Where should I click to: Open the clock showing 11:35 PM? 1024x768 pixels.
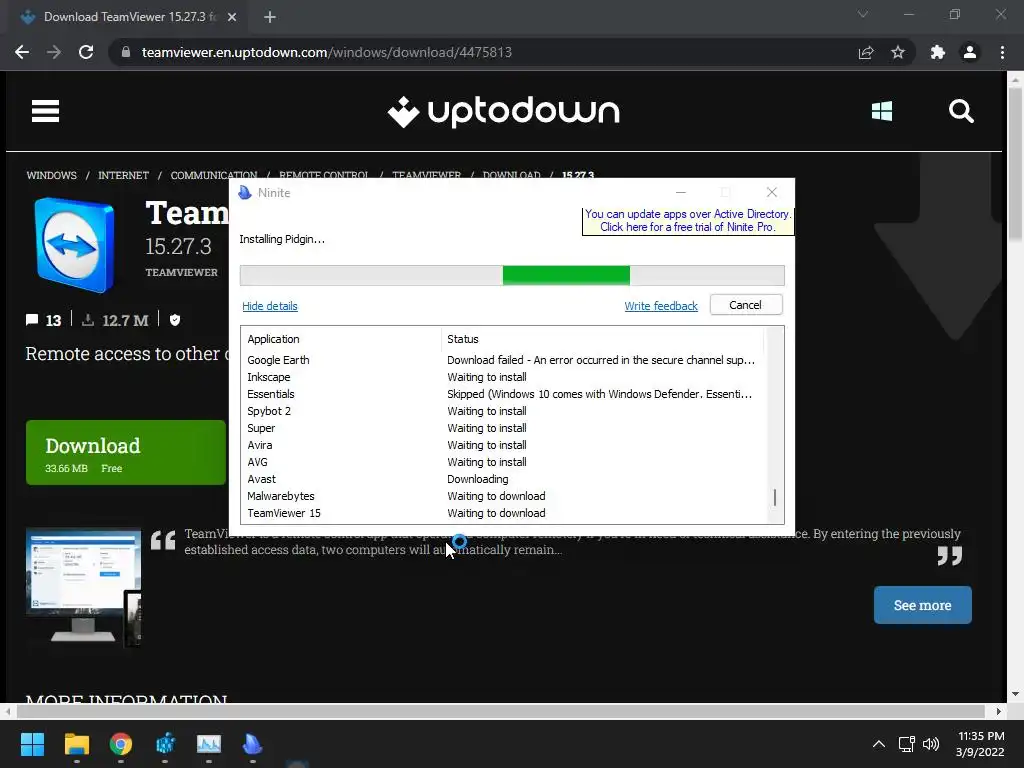pos(980,744)
